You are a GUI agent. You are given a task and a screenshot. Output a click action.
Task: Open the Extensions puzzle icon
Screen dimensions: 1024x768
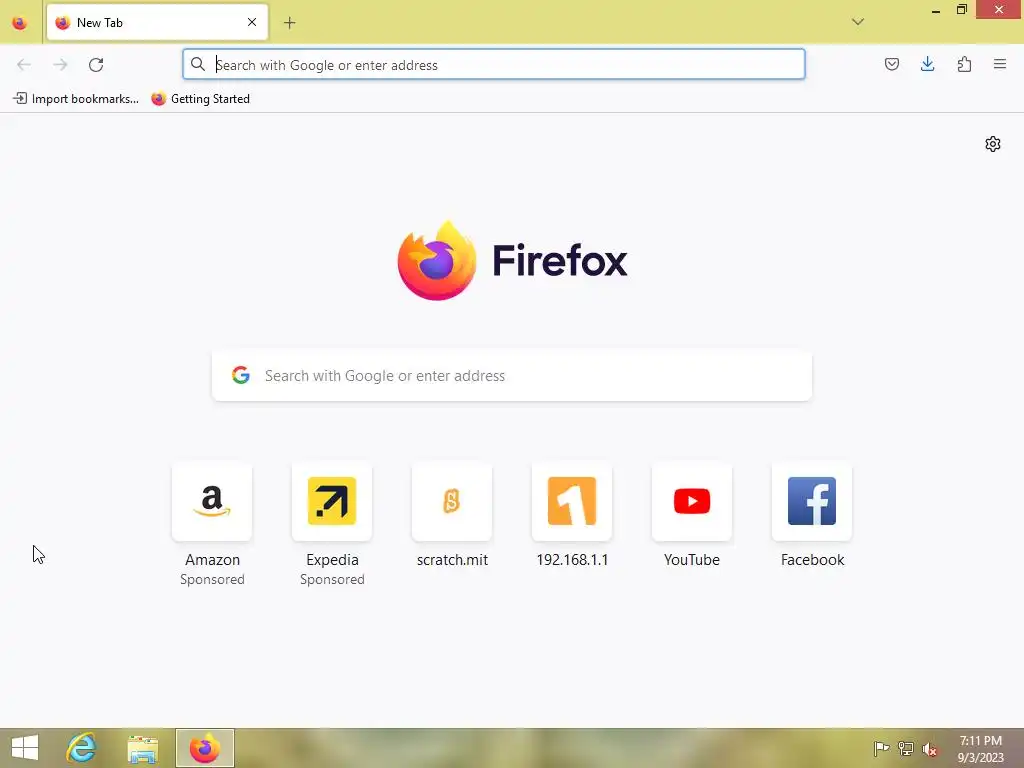(964, 64)
